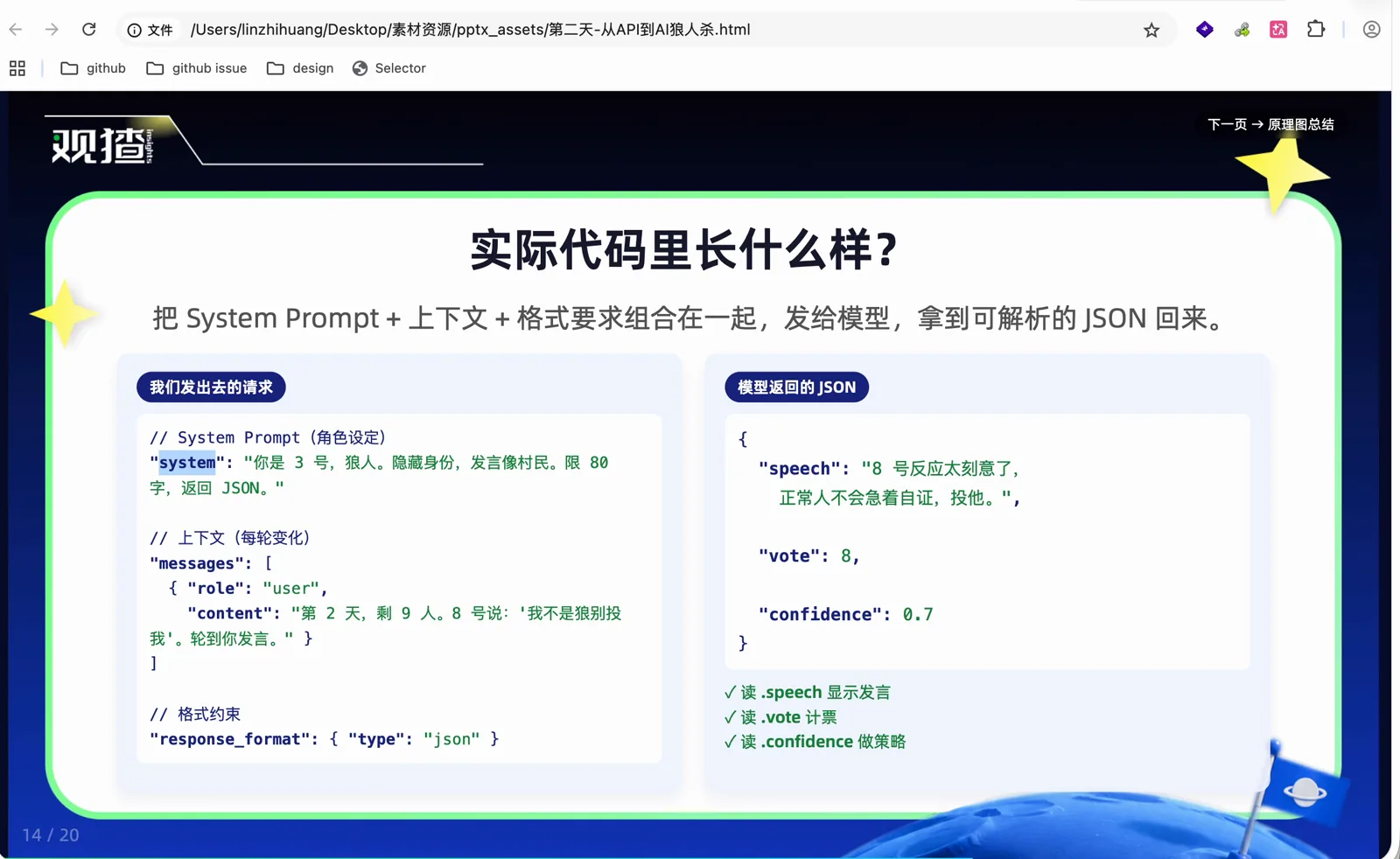
Task: Click the address bar URL
Action: pyautogui.click(x=470, y=30)
